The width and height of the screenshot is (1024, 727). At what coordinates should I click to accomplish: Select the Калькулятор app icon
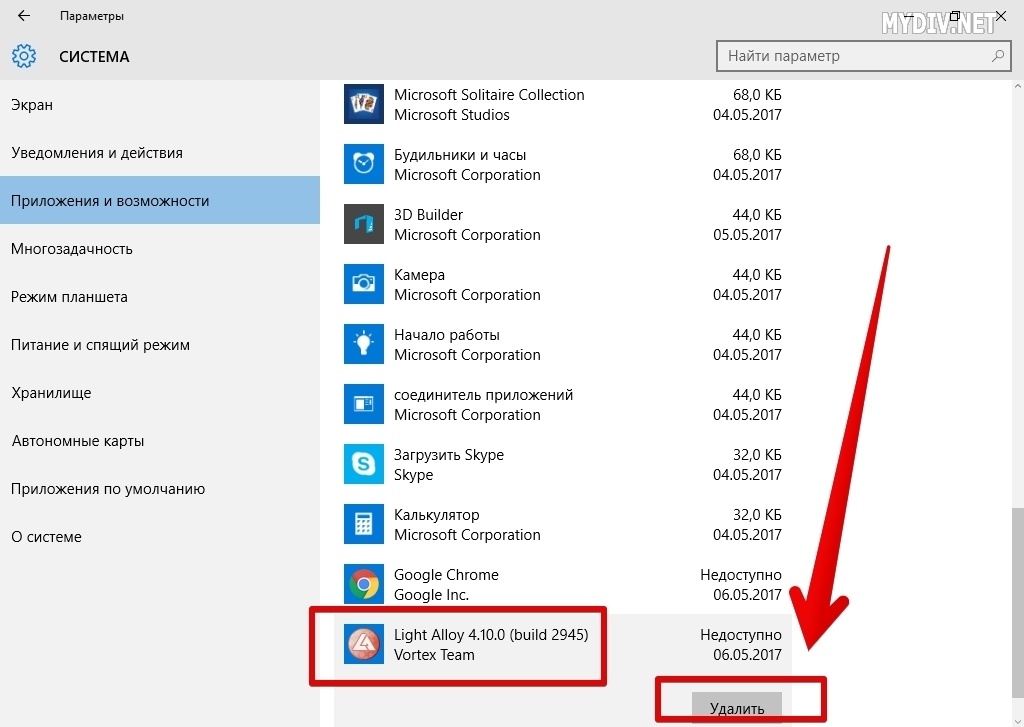pyautogui.click(x=363, y=524)
